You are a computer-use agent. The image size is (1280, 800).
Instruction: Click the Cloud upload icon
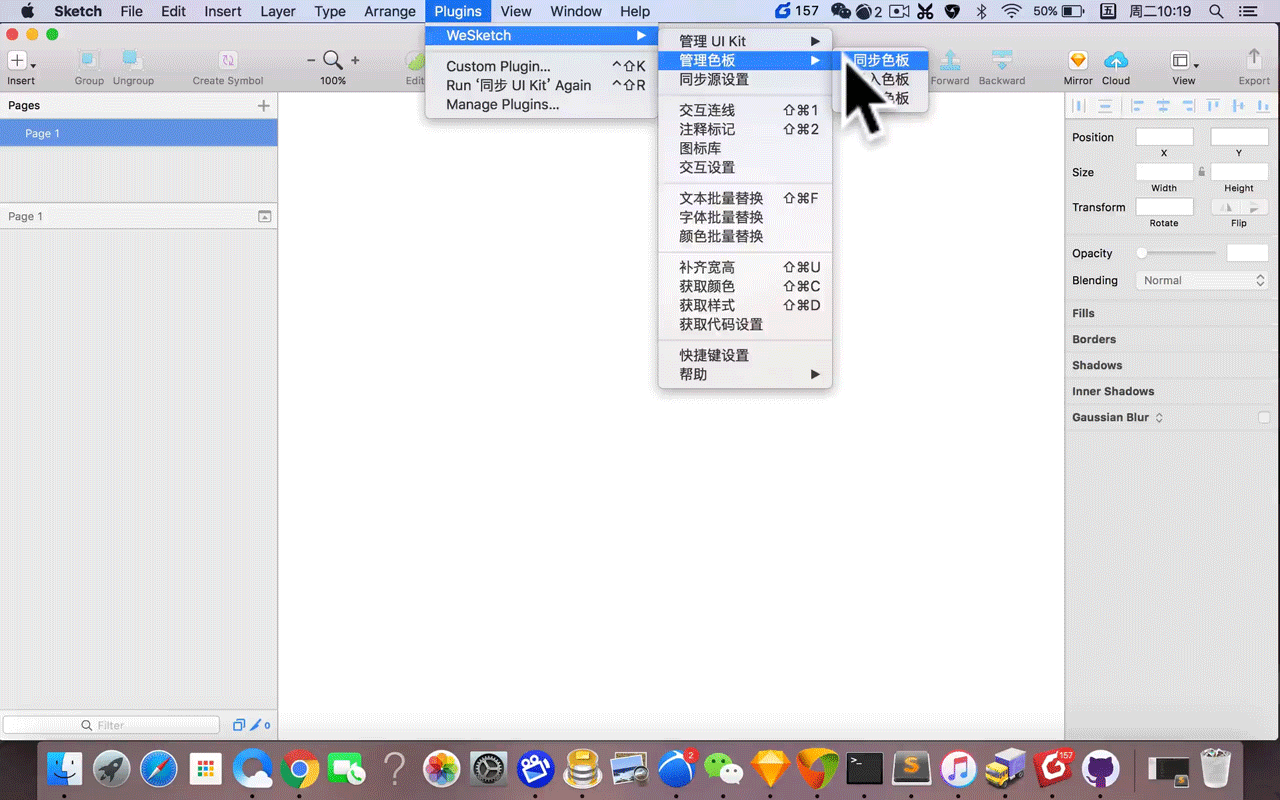click(1116, 60)
